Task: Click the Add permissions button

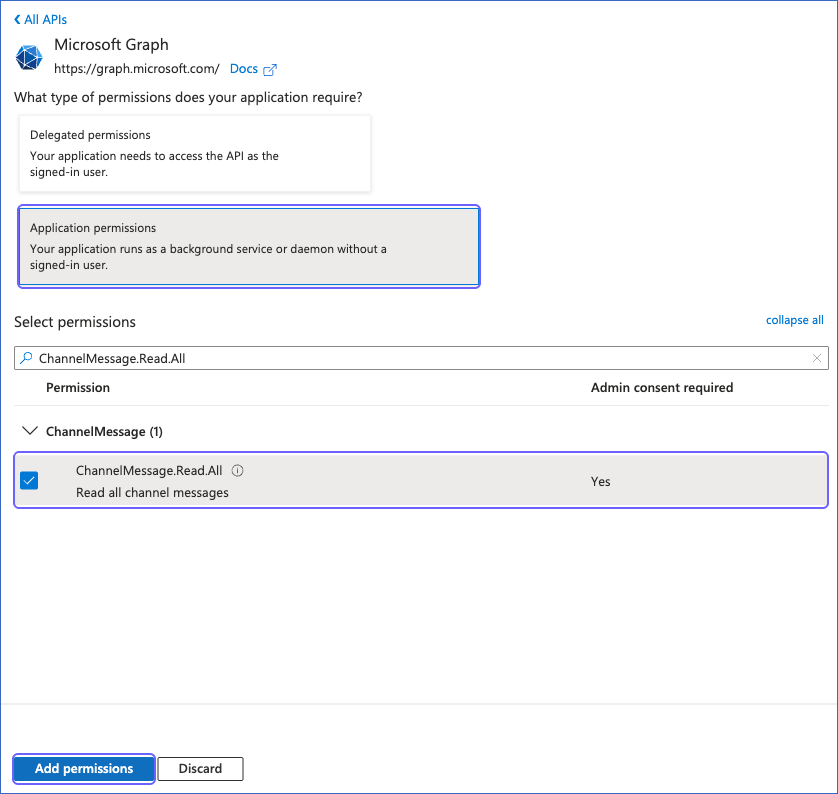Action: coord(84,769)
